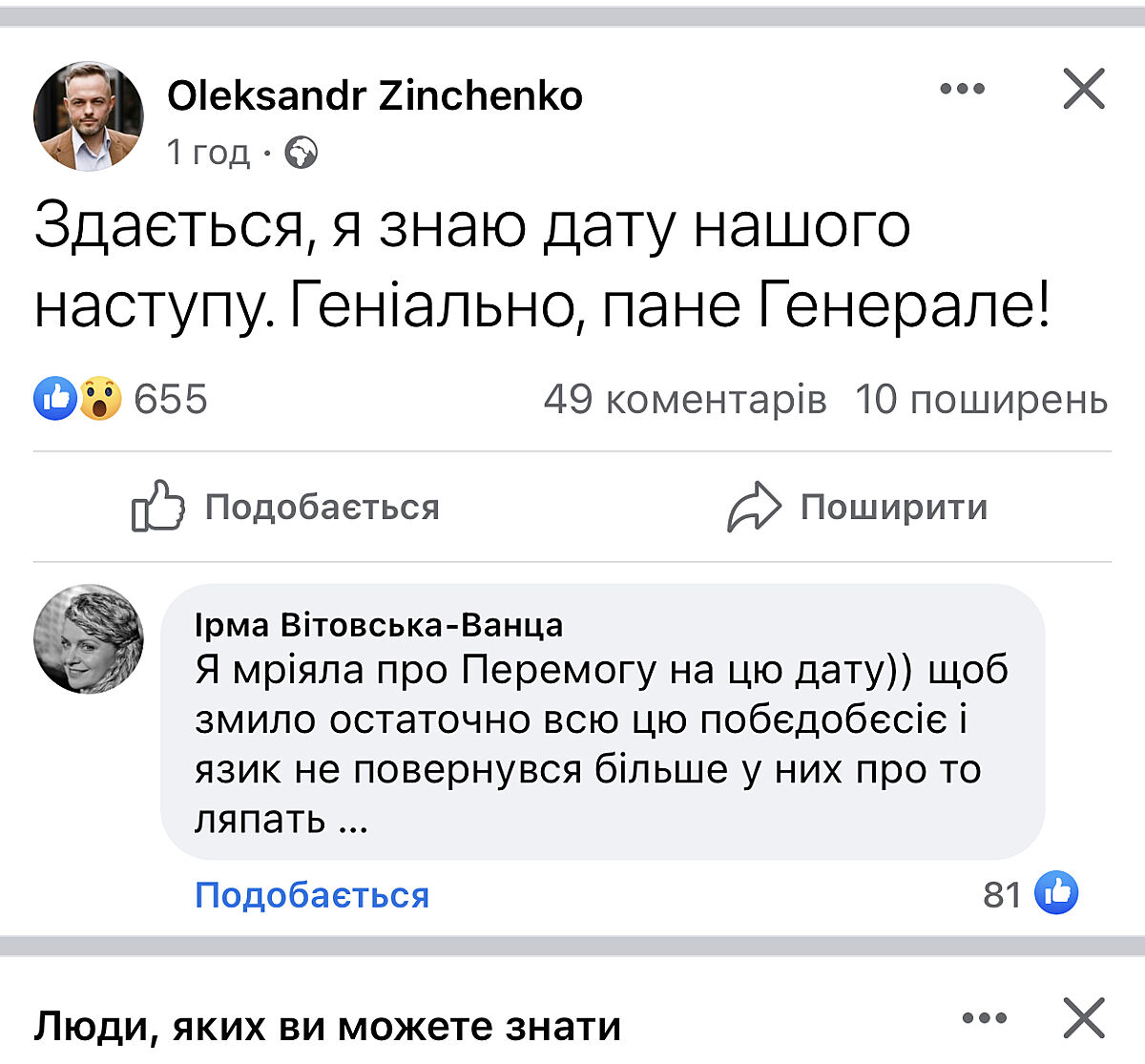
Task: Open Ірма Вітовська-Ванца's avatar photo
Action: (88, 638)
